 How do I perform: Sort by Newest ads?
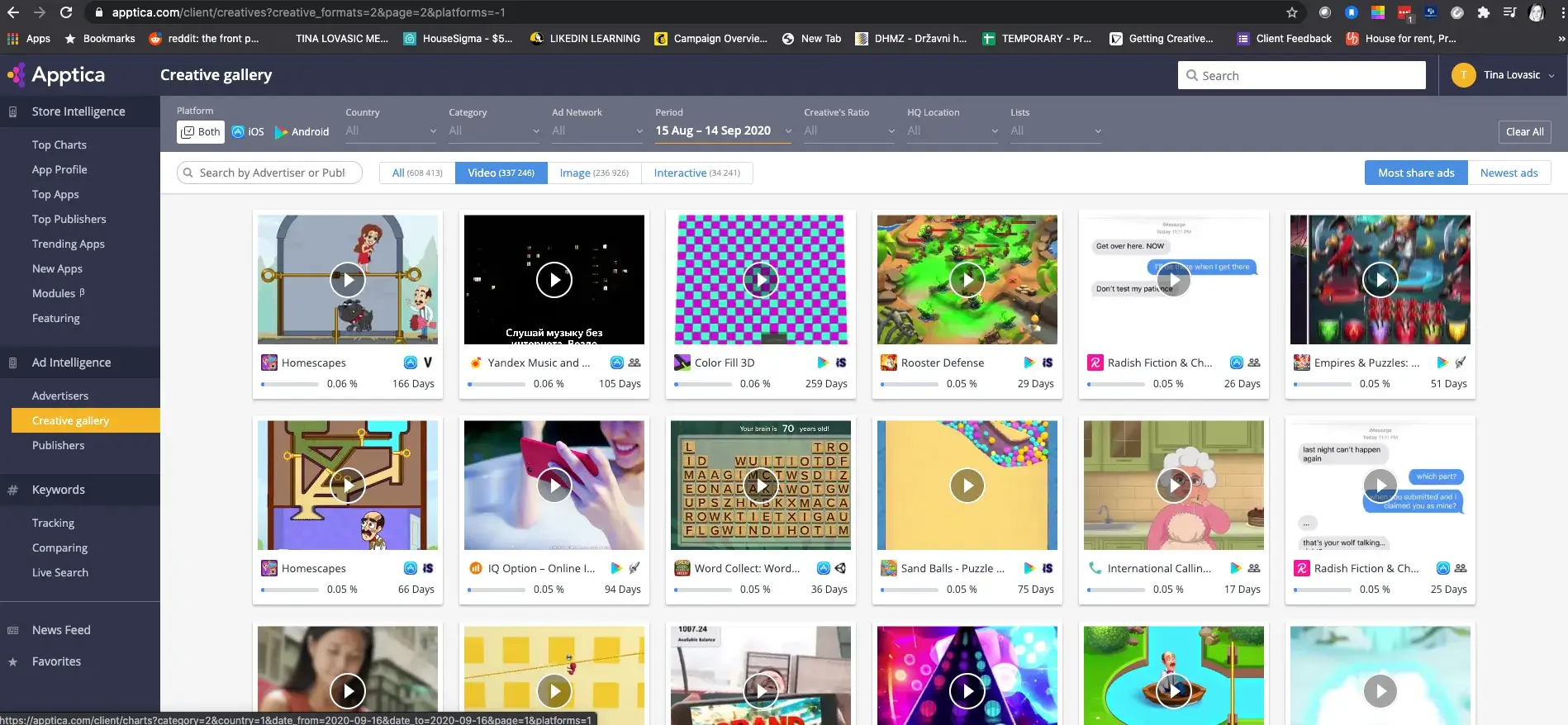pos(1509,173)
